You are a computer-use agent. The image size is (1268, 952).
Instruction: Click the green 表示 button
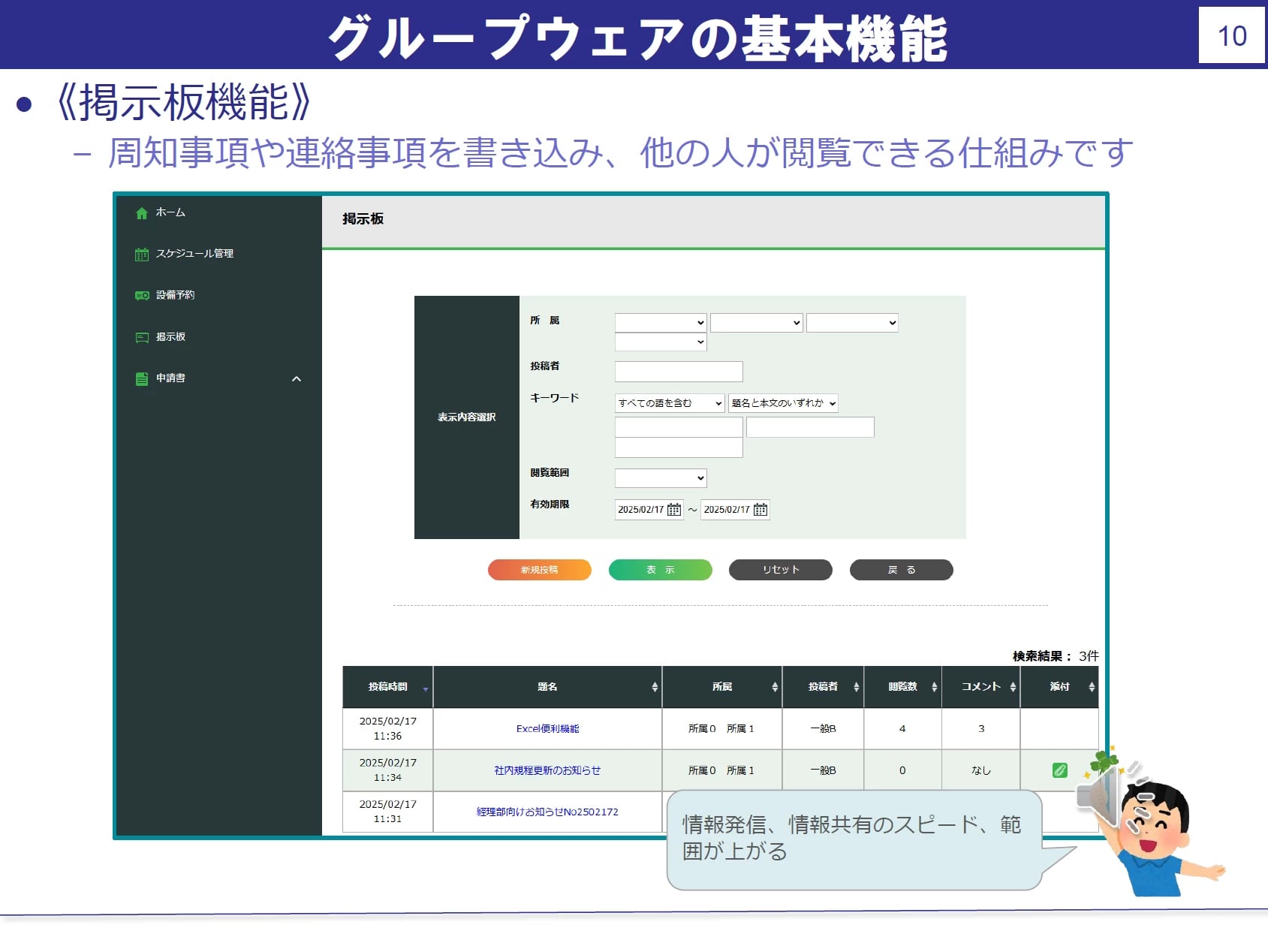pos(660,570)
